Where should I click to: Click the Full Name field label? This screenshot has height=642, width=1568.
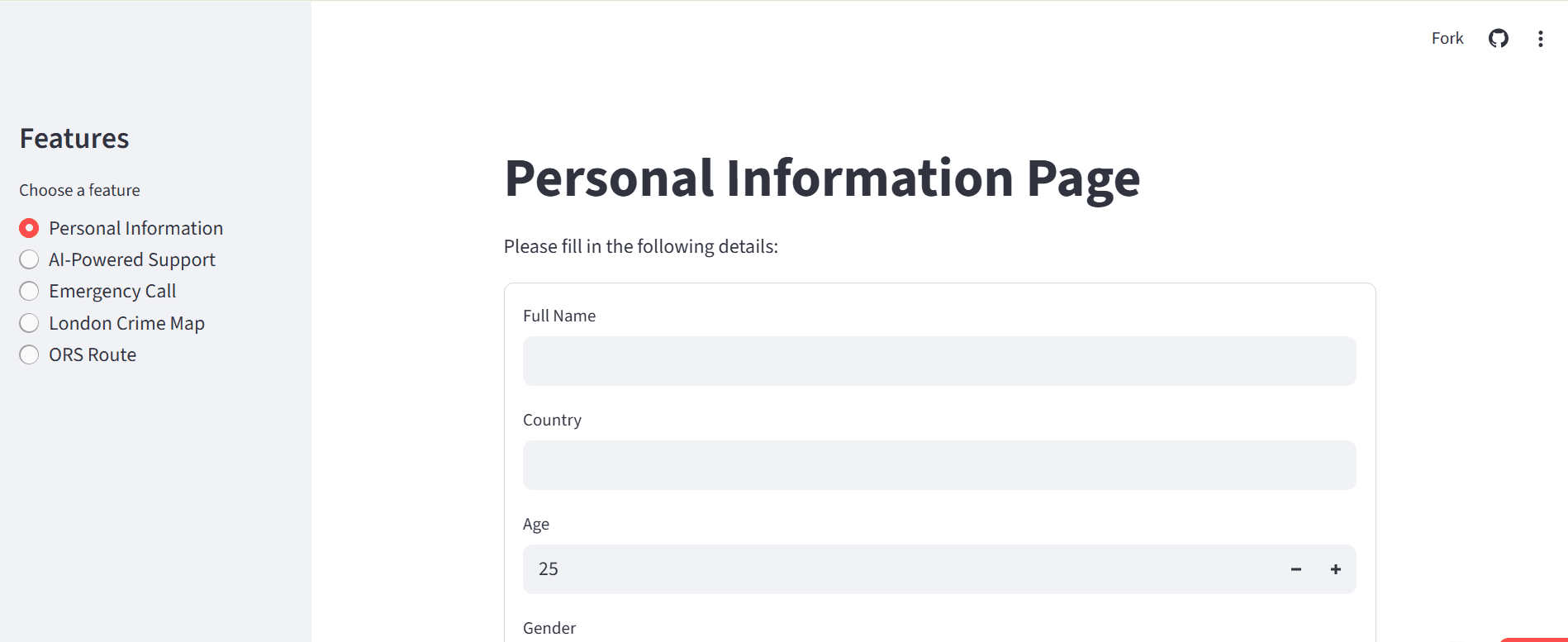559,316
